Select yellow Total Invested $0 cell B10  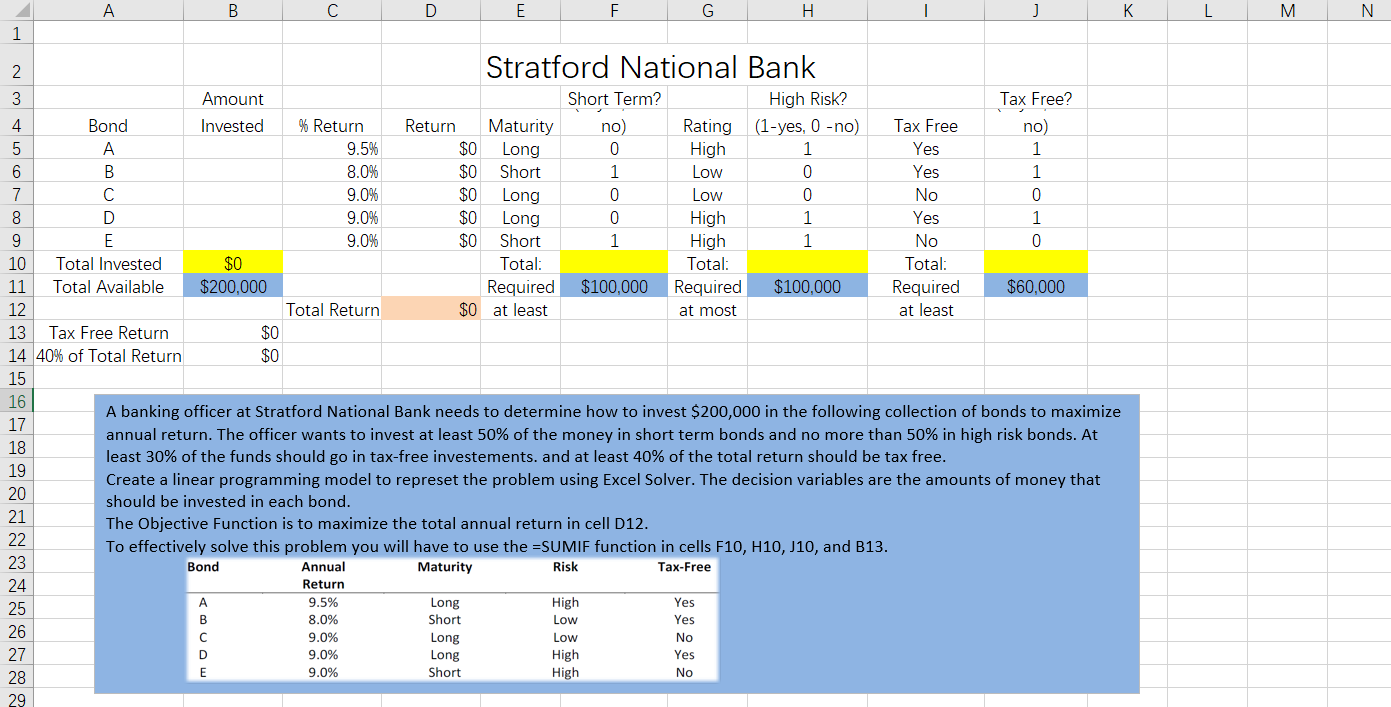pos(233,263)
